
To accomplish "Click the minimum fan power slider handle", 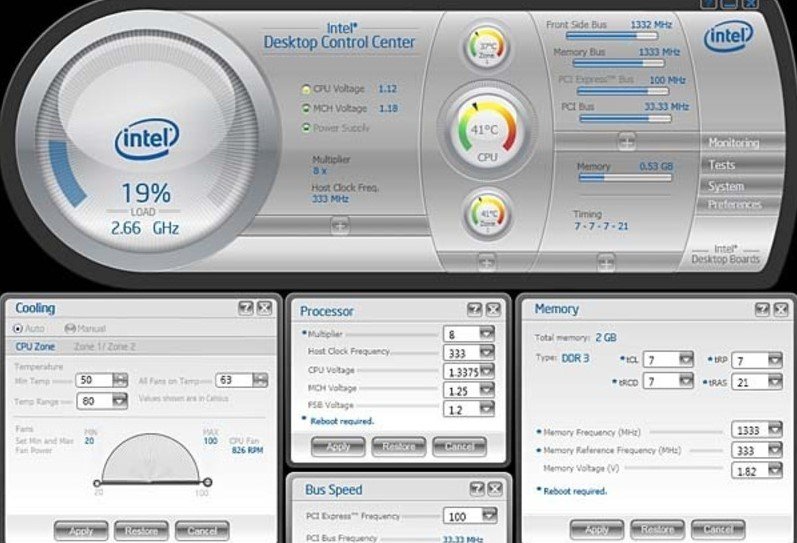I will coord(97,482).
